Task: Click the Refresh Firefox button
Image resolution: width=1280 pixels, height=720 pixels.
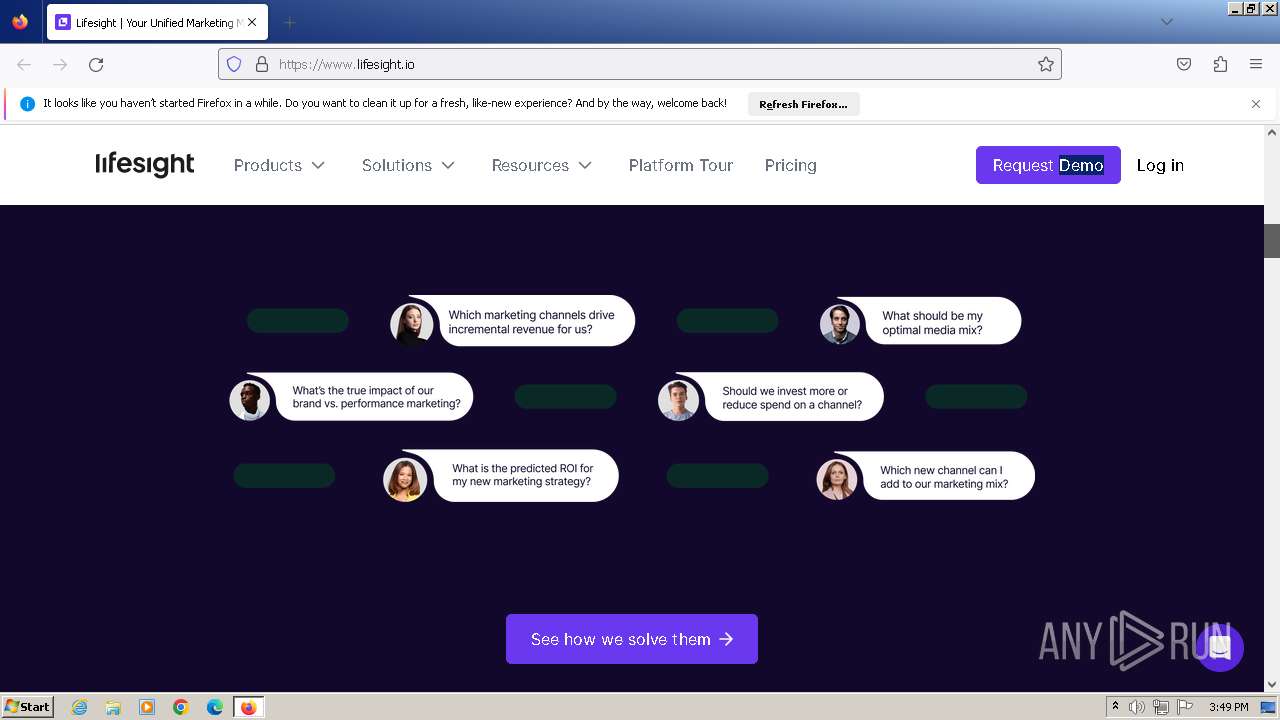Action: pyautogui.click(x=803, y=104)
